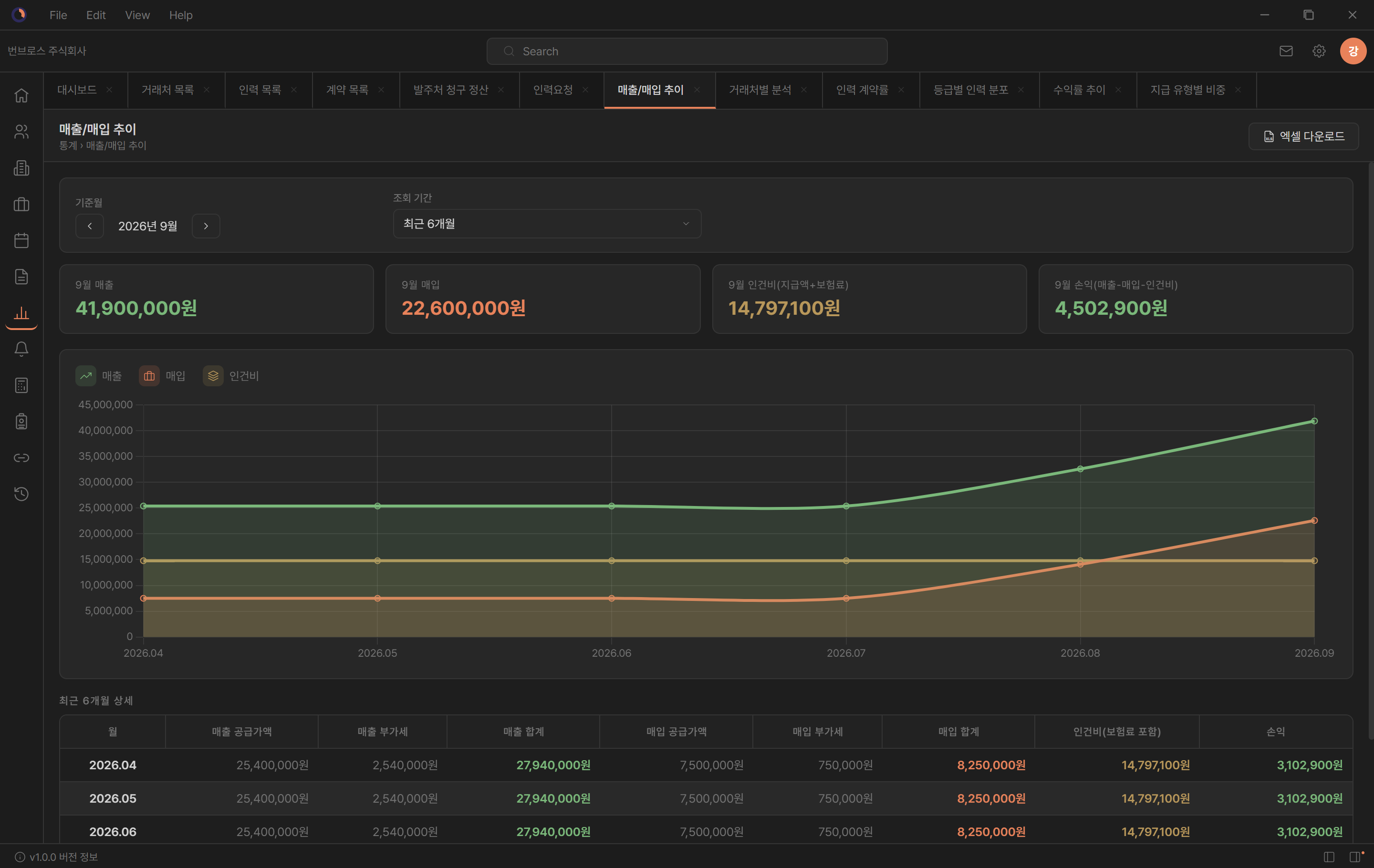
Task: Open the Help menu
Action: point(181,15)
